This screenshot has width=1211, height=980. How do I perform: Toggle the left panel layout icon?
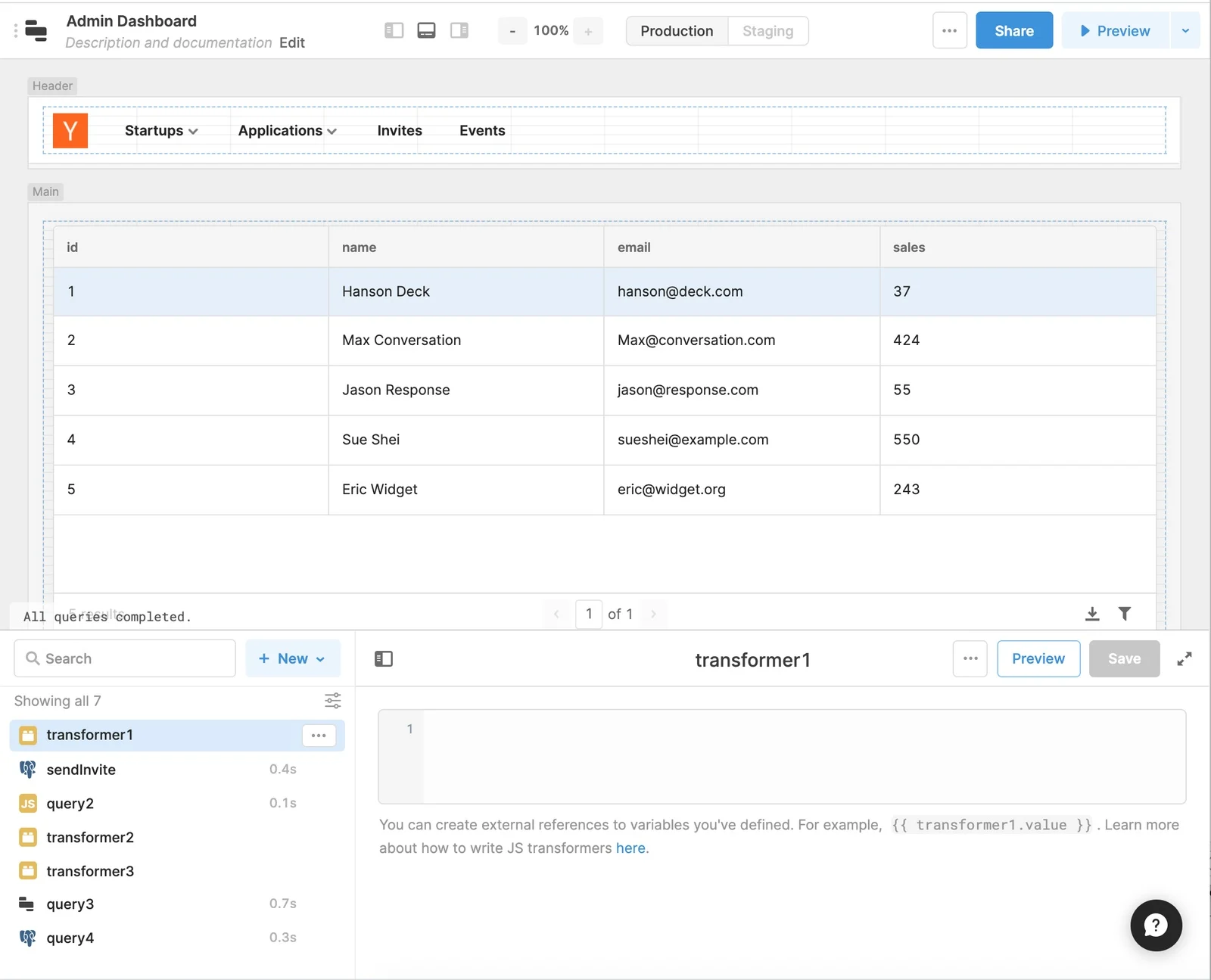394,30
